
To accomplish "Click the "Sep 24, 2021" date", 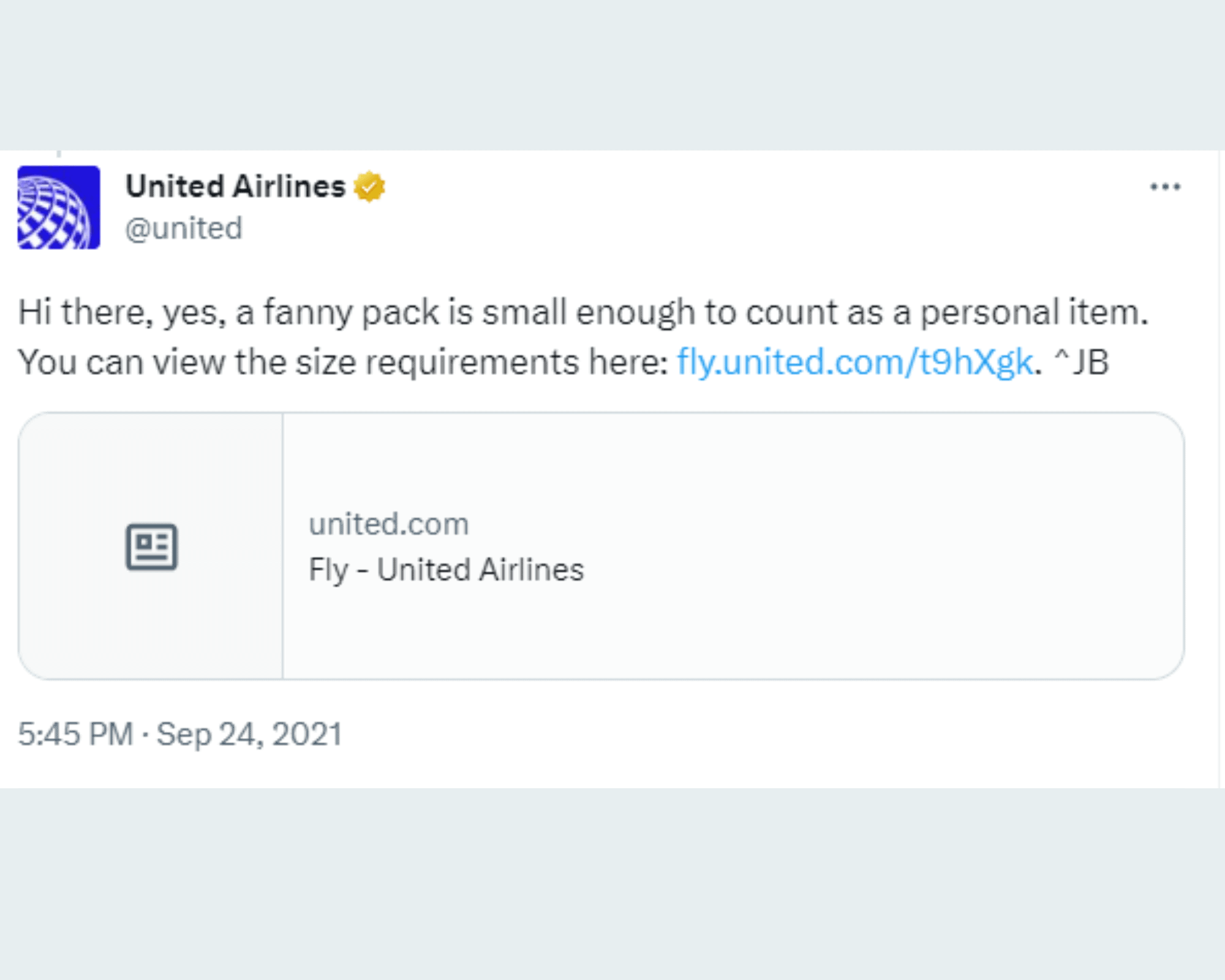I will point(249,734).
